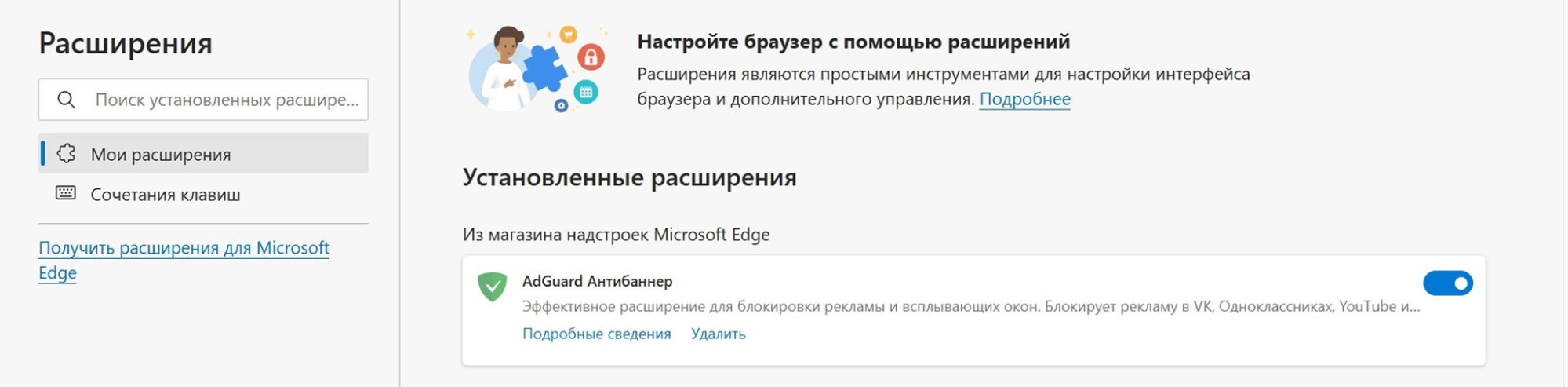The width and height of the screenshot is (1568, 387).
Task: Follow the Подробнее link
Action: click(x=1024, y=100)
